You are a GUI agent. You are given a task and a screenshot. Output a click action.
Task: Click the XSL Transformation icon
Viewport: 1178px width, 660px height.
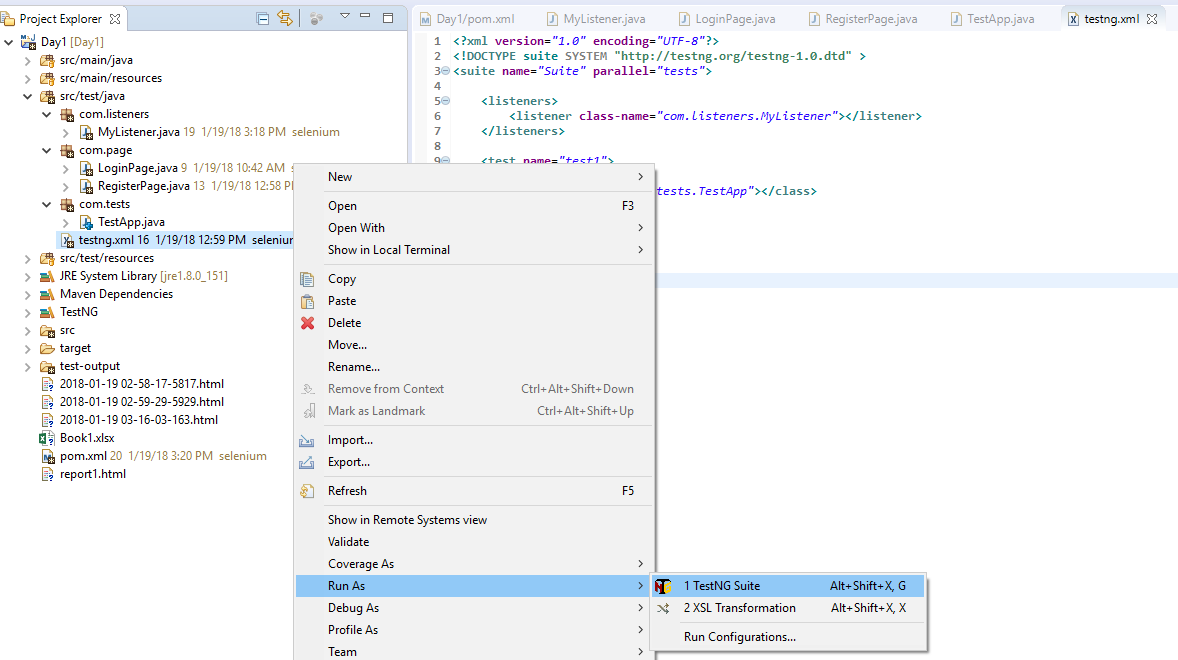pos(663,608)
